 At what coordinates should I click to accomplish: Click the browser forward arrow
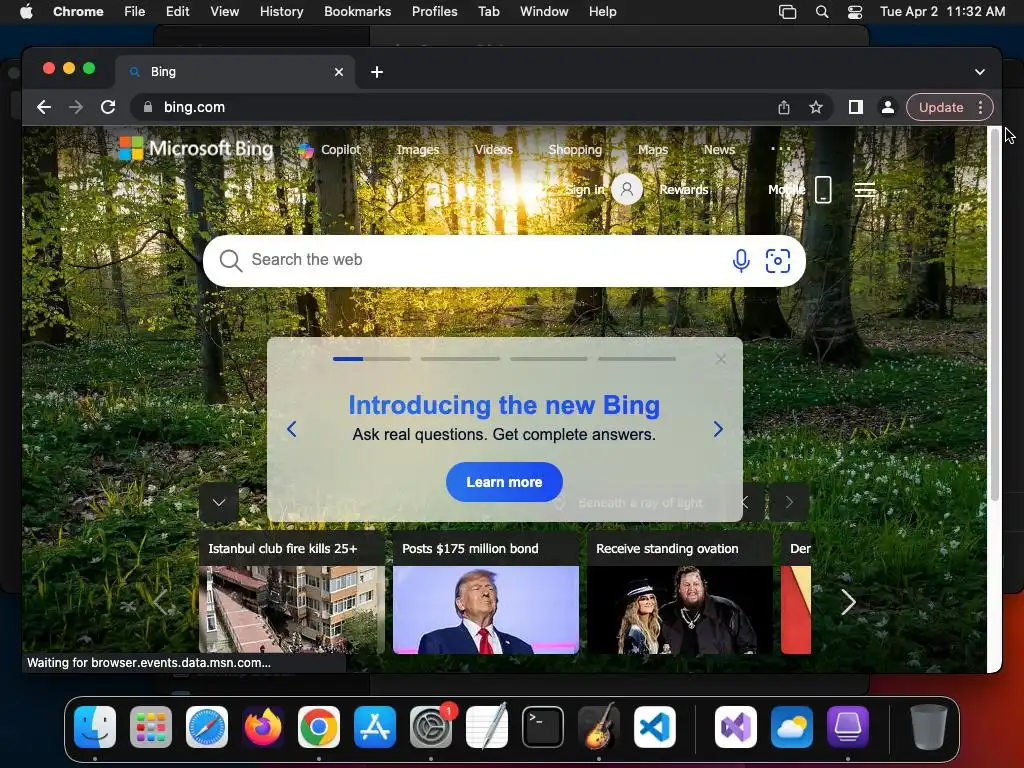[x=76, y=107]
